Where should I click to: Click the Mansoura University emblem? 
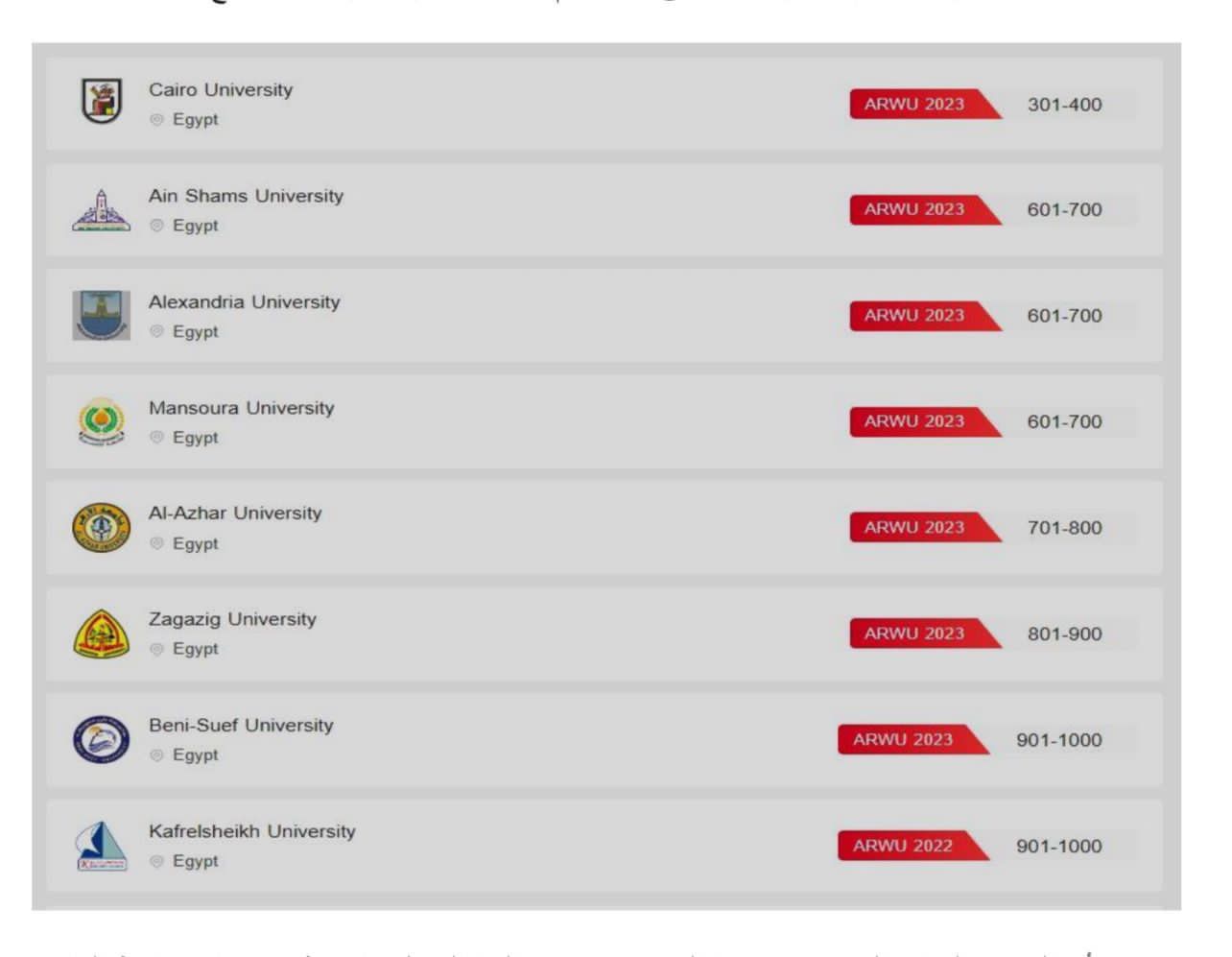pos(101,421)
